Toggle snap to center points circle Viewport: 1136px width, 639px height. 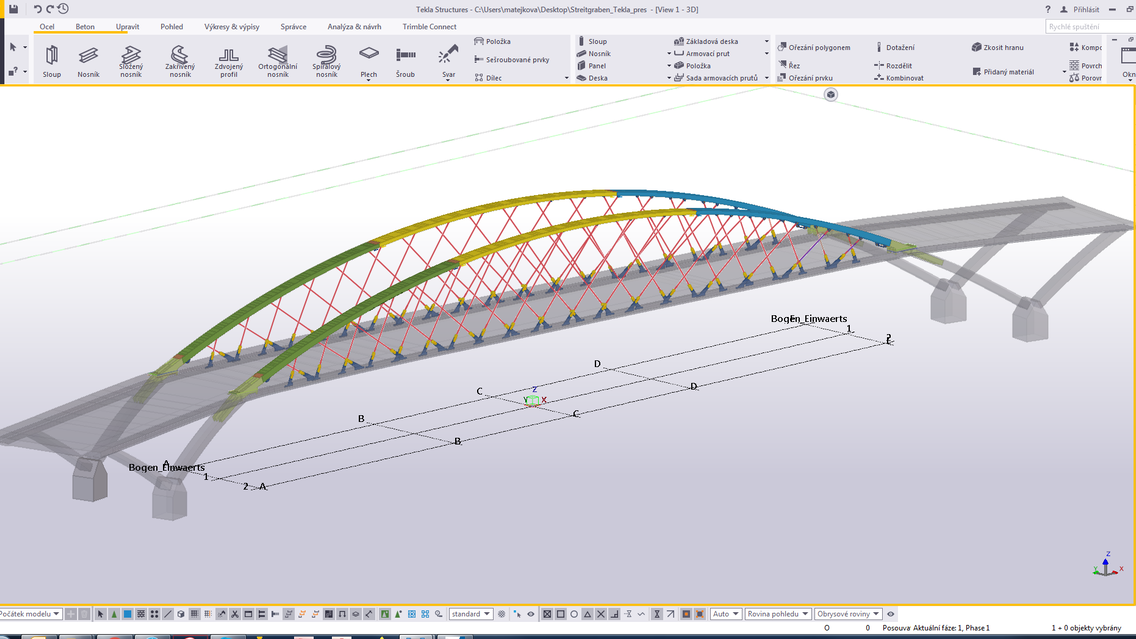[x=574, y=614]
